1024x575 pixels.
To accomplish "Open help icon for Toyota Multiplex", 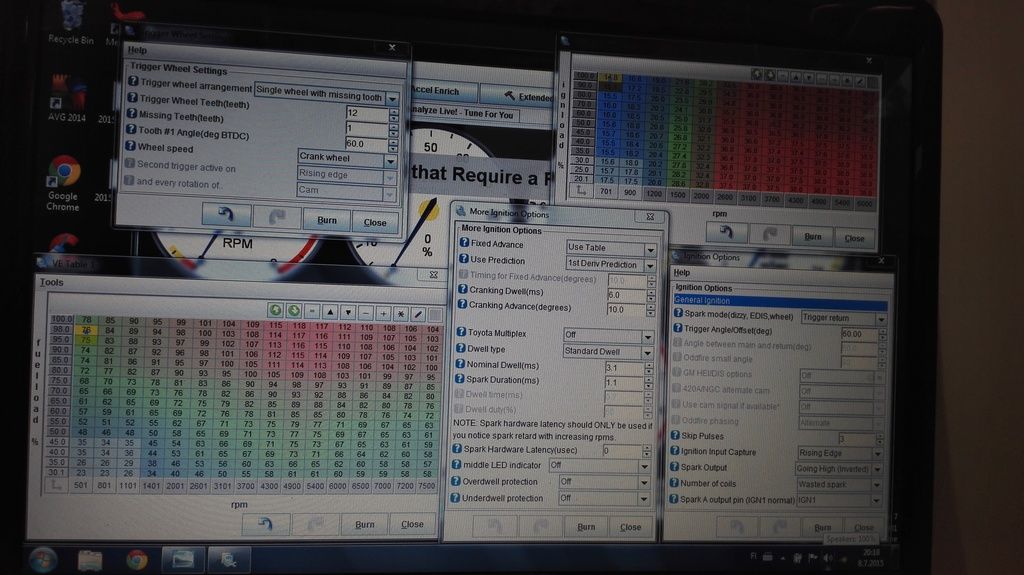I will [461, 332].
